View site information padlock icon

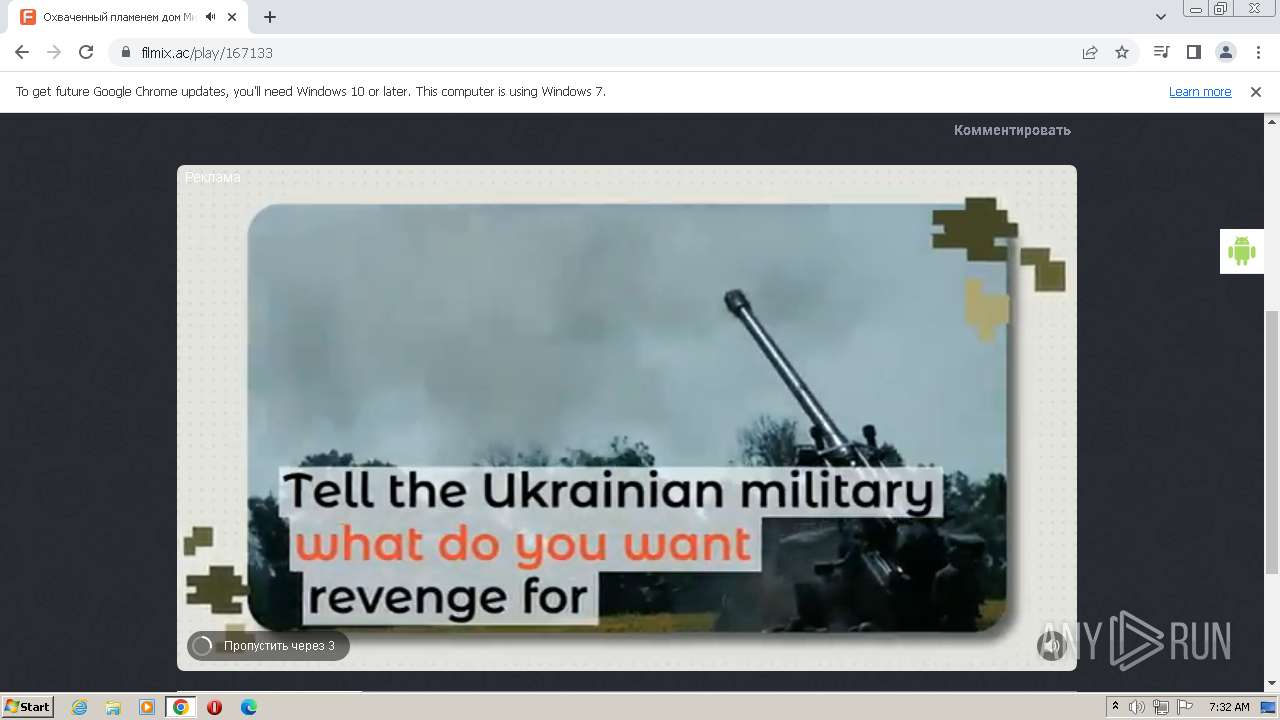(x=126, y=52)
